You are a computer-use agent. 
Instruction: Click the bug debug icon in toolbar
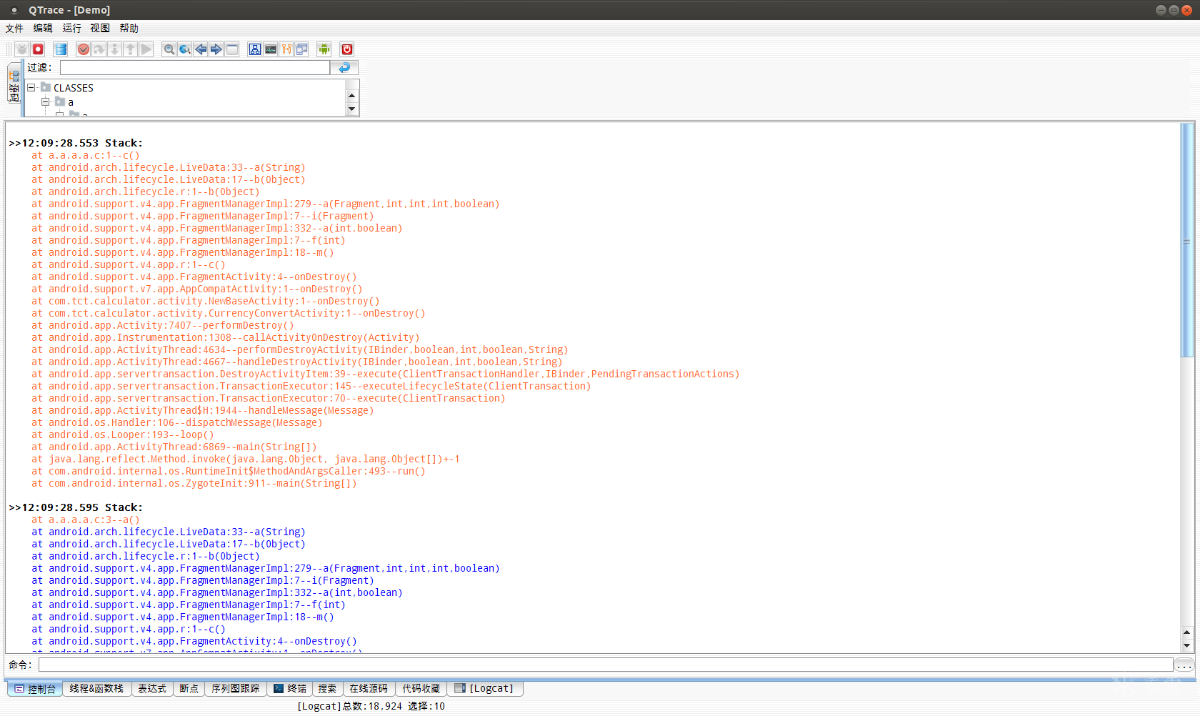21,49
